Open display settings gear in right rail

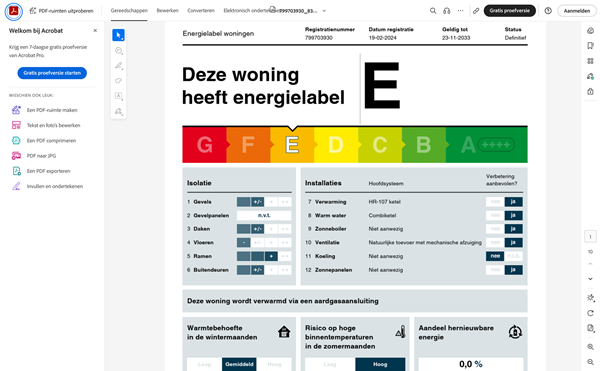(590, 298)
